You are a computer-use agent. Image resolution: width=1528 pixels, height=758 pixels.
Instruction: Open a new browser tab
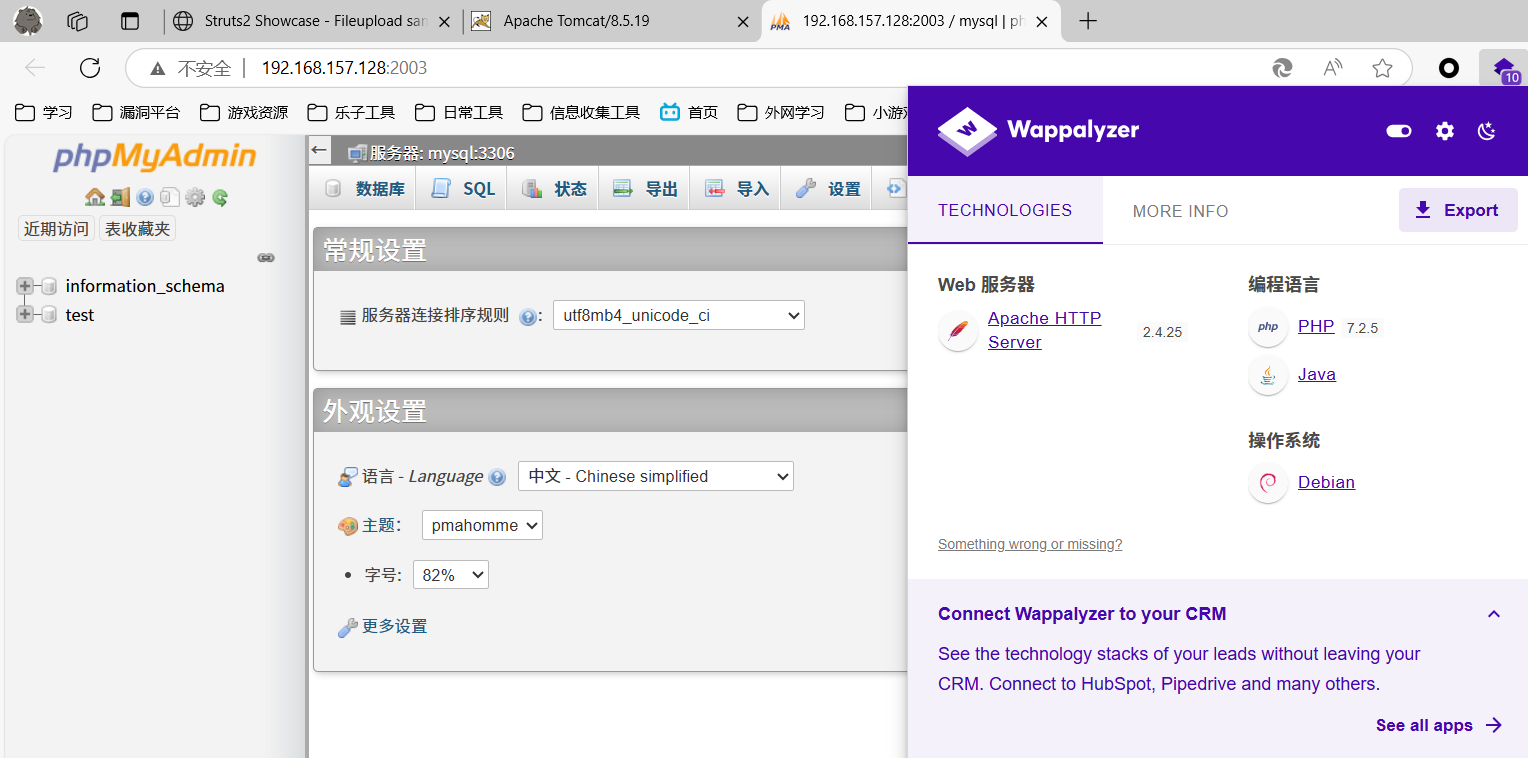1088,21
